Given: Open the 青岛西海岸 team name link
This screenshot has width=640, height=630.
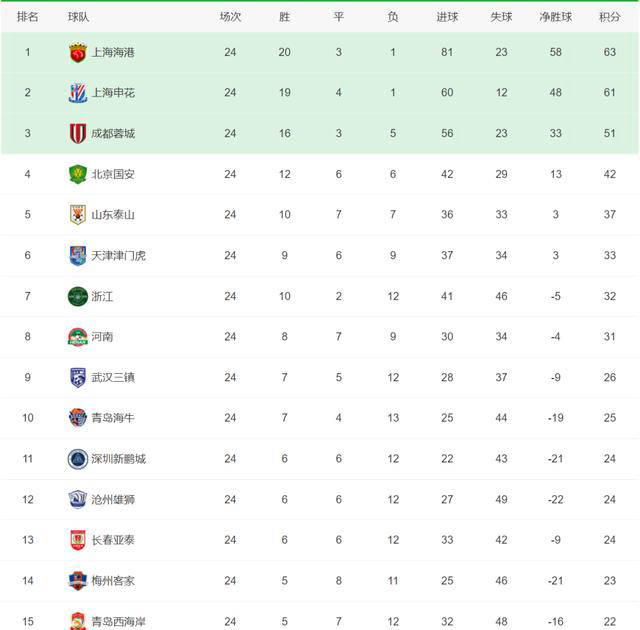Looking at the screenshot, I should pyautogui.click(x=118, y=621).
